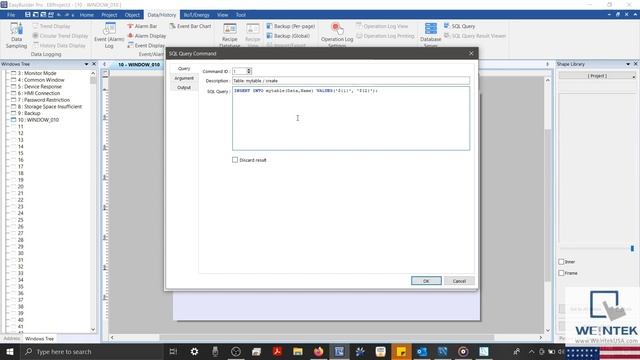This screenshot has width=640, height=360.
Task: Insert an Event Bar Chart
Action: tap(191, 26)
